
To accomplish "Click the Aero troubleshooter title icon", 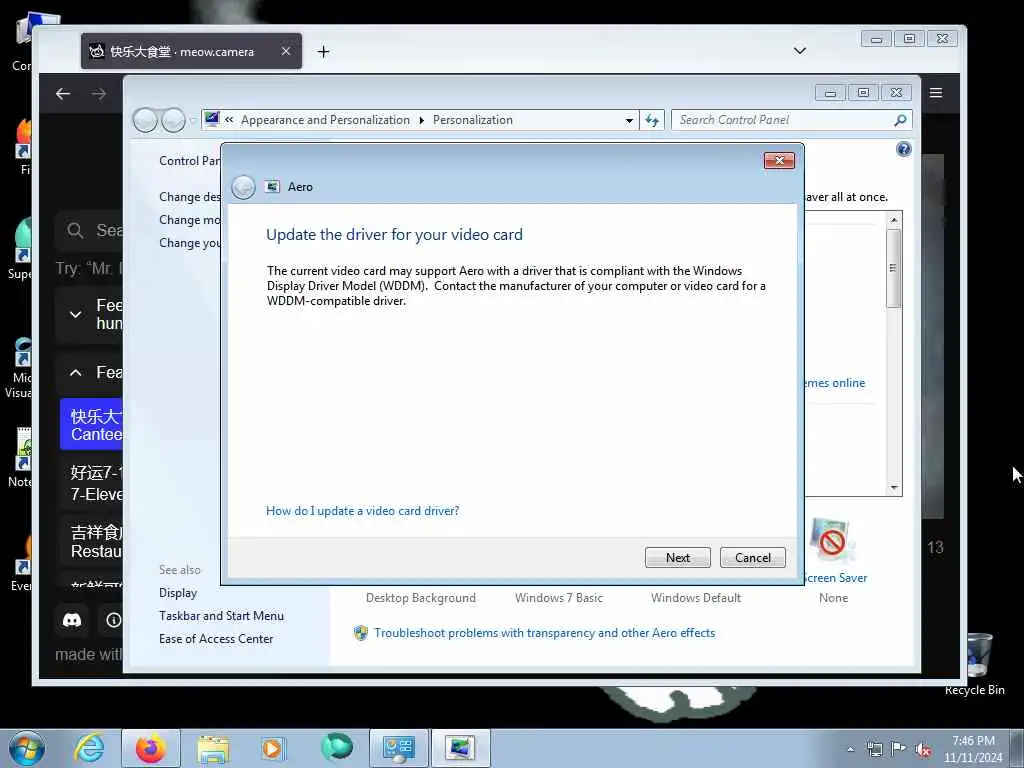I will click(x=272, y=187).
